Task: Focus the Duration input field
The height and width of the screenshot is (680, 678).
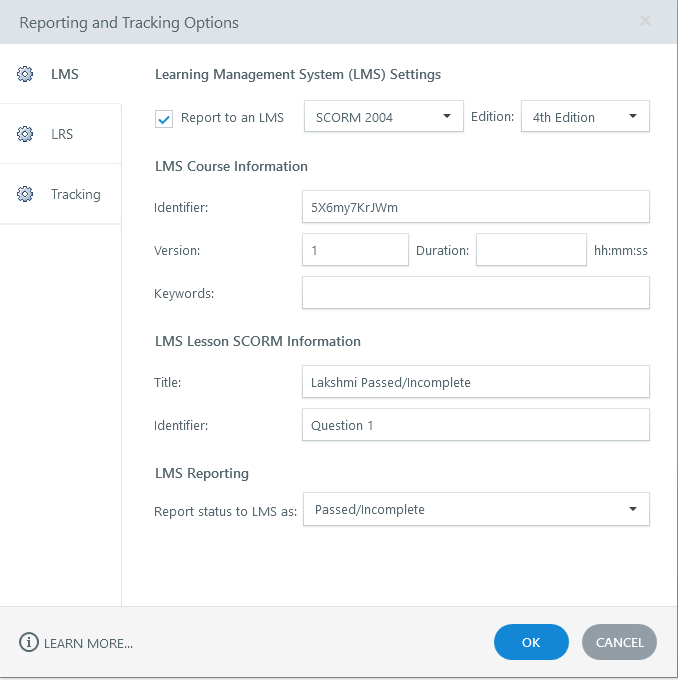Action: click(x=530, y=250)
